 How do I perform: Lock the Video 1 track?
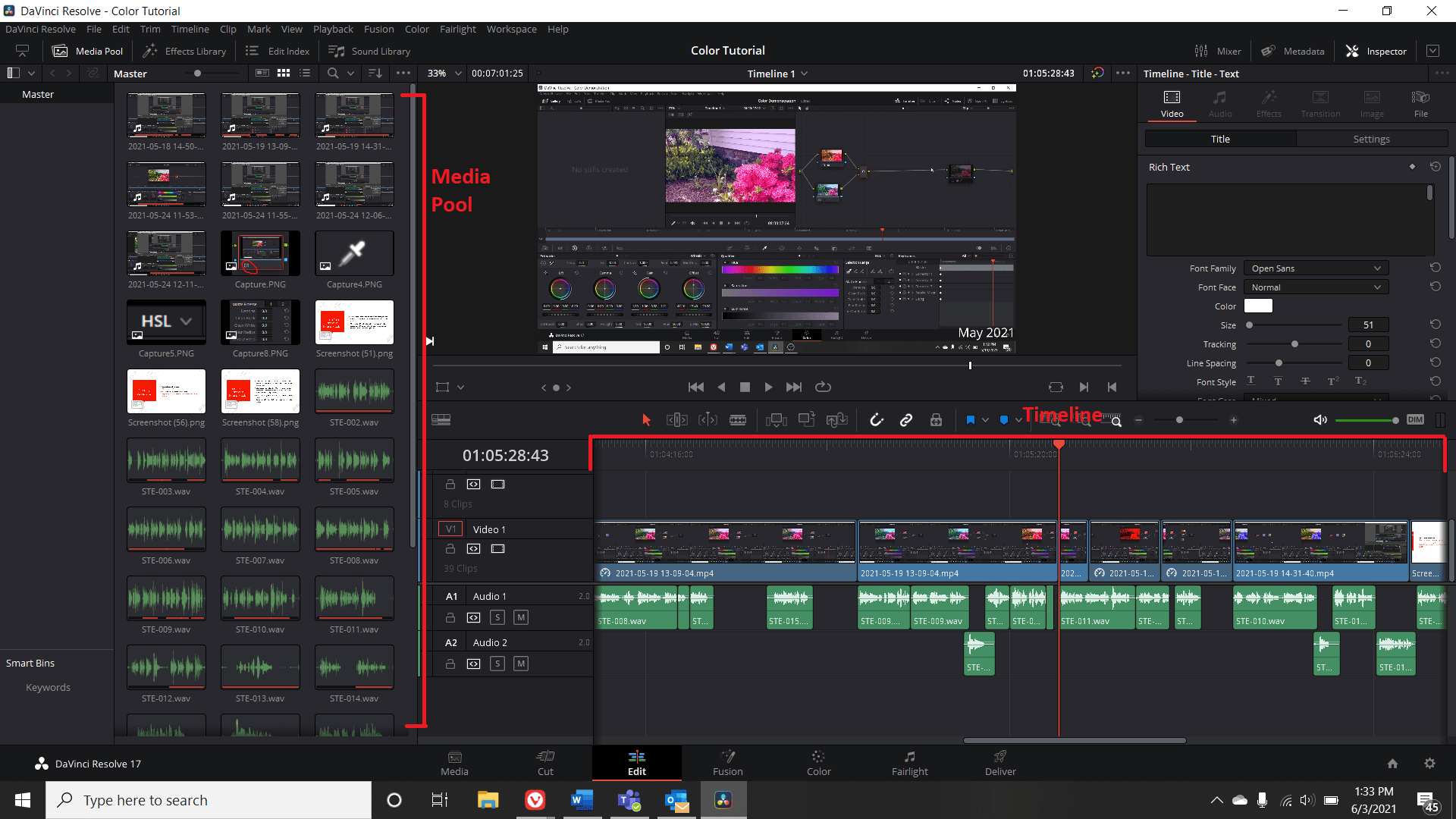tap(450, 549)
